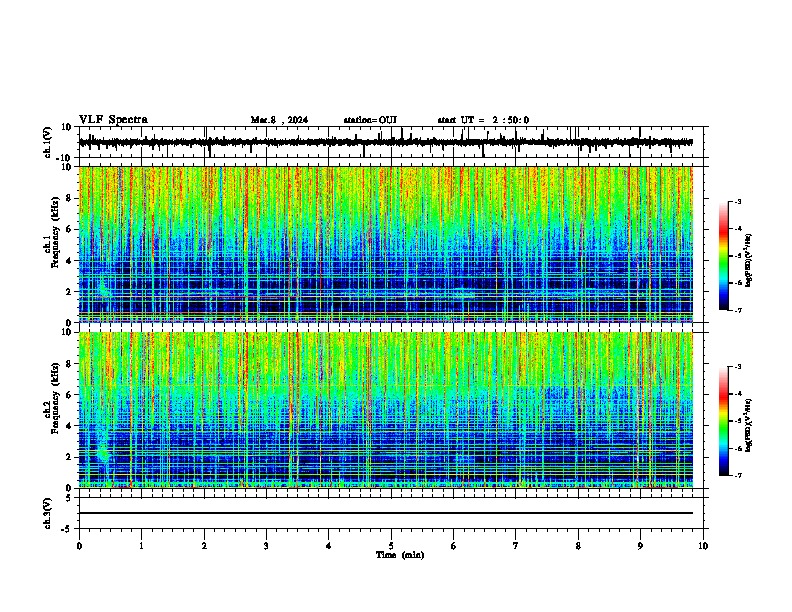This screenshot has height=612, width=792.
Task: Click the station name label in the header
Action: 370,120
